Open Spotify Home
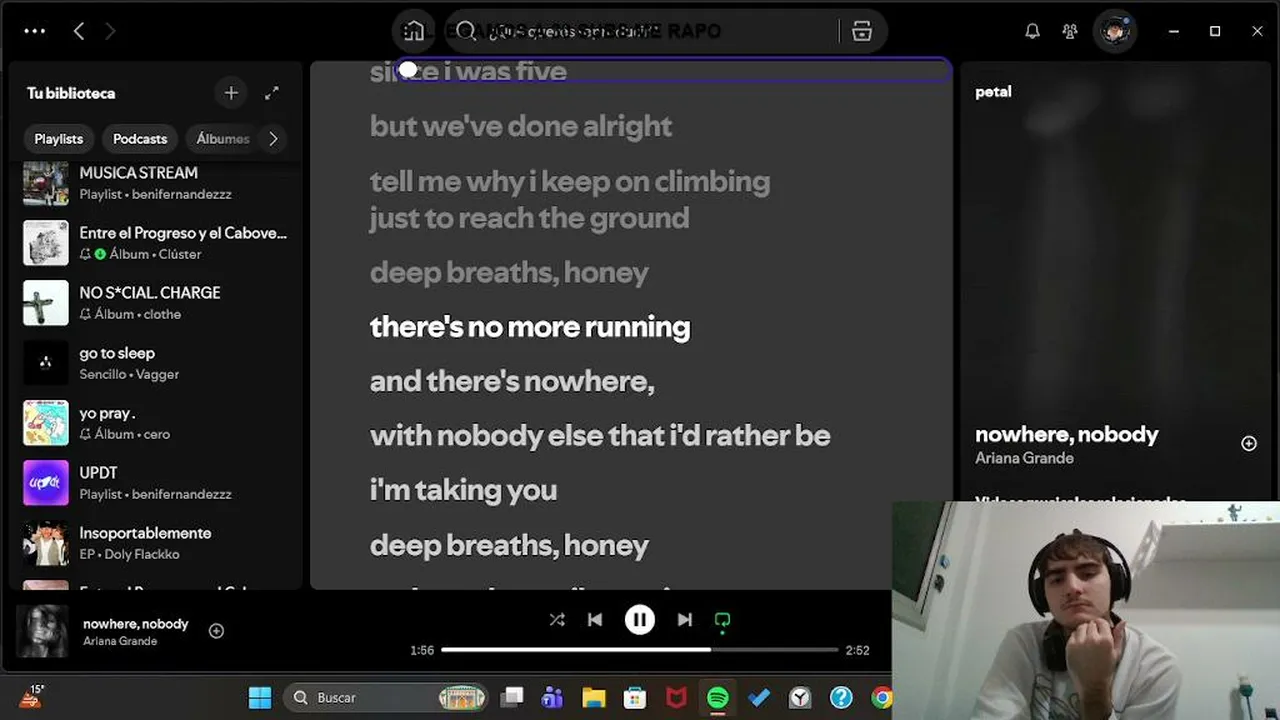The height and width of the screenshot is (720, 1280). coord(413,31)
